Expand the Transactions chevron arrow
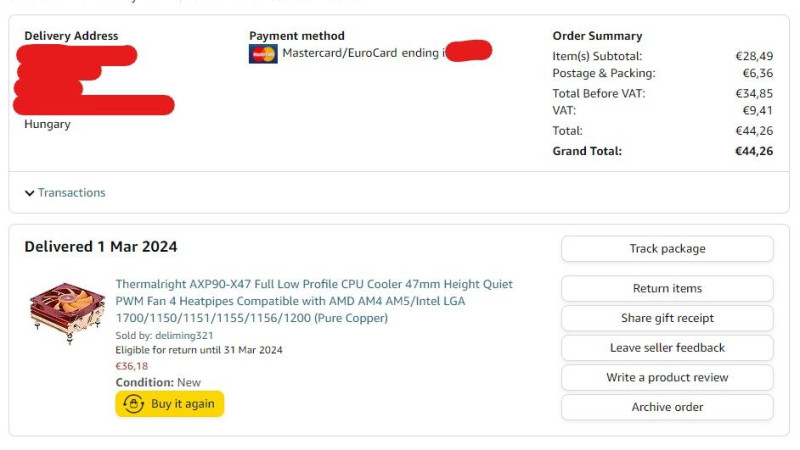Screen dimensions: 800x450 (30, 193)
